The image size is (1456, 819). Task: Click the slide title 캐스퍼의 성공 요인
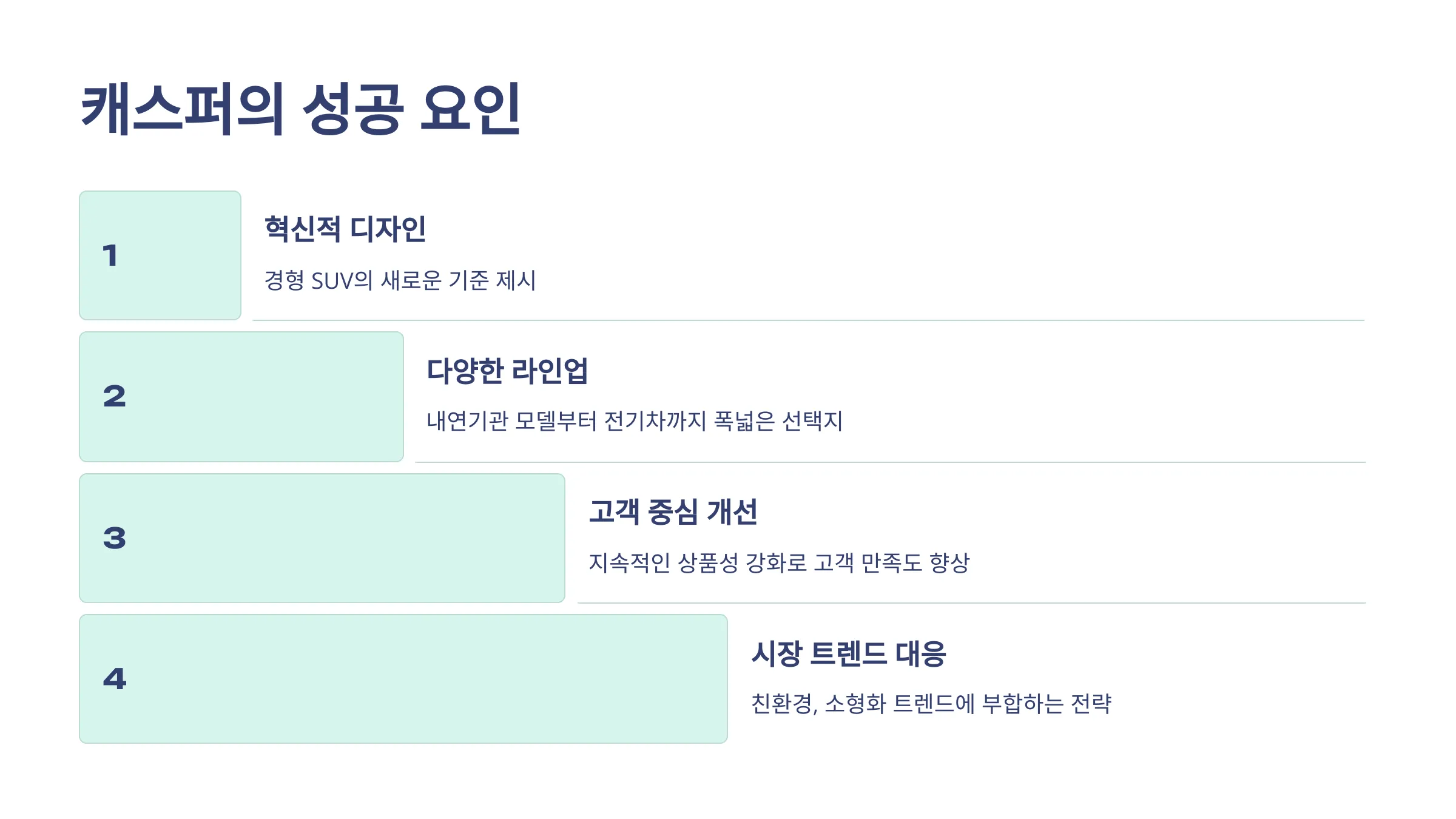300,109
